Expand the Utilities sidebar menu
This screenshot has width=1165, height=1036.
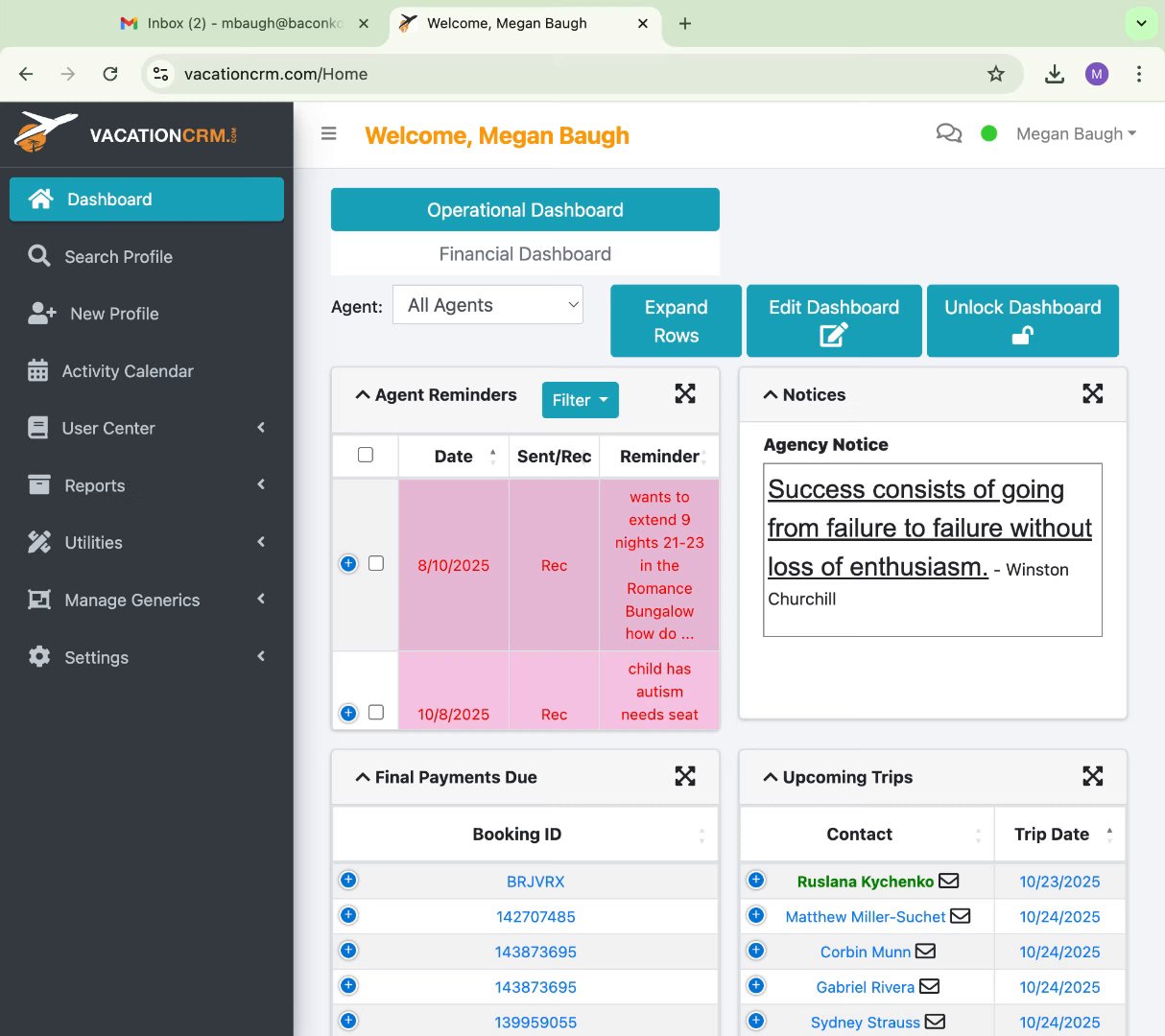[x=147, y=542]
